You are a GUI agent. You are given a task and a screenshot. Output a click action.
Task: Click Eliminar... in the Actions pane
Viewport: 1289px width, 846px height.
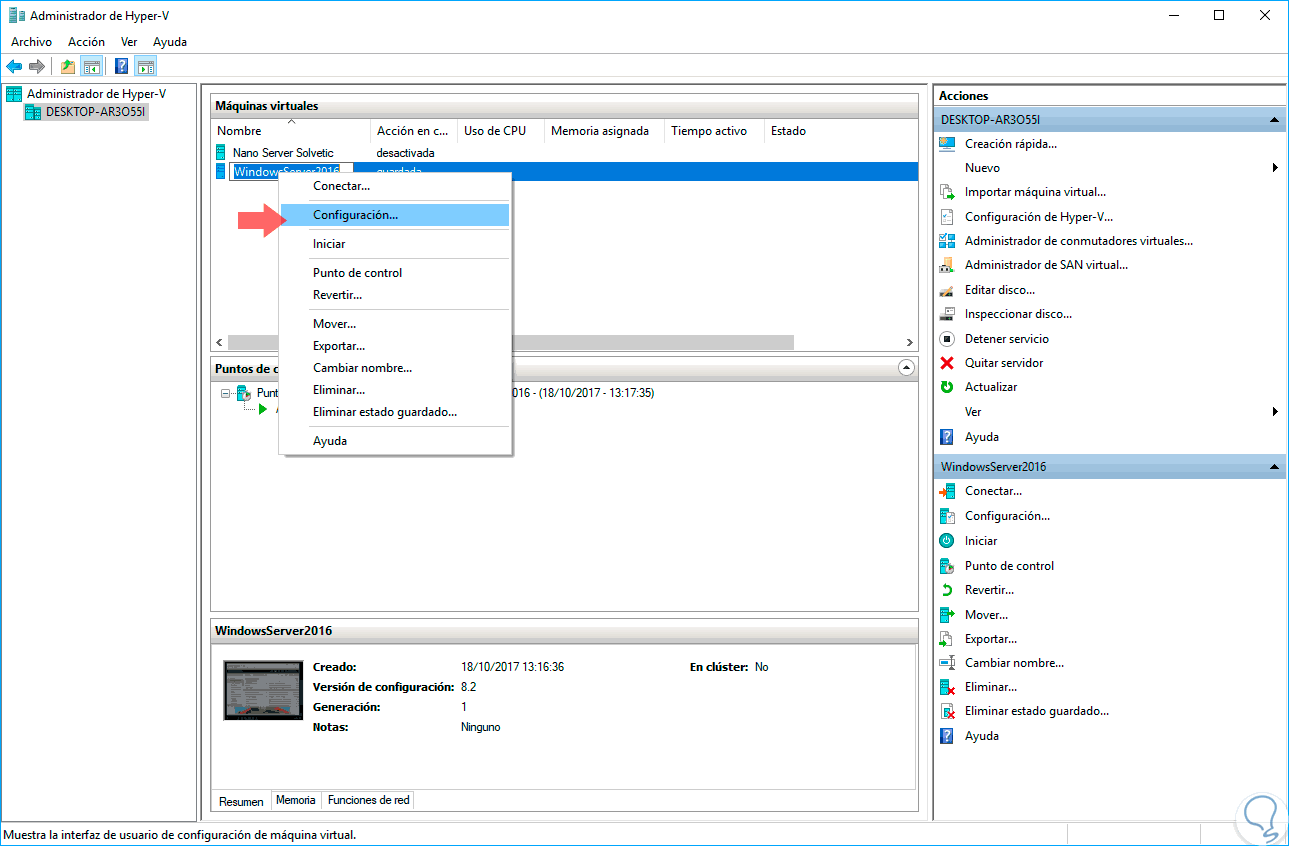coord(990,687)
